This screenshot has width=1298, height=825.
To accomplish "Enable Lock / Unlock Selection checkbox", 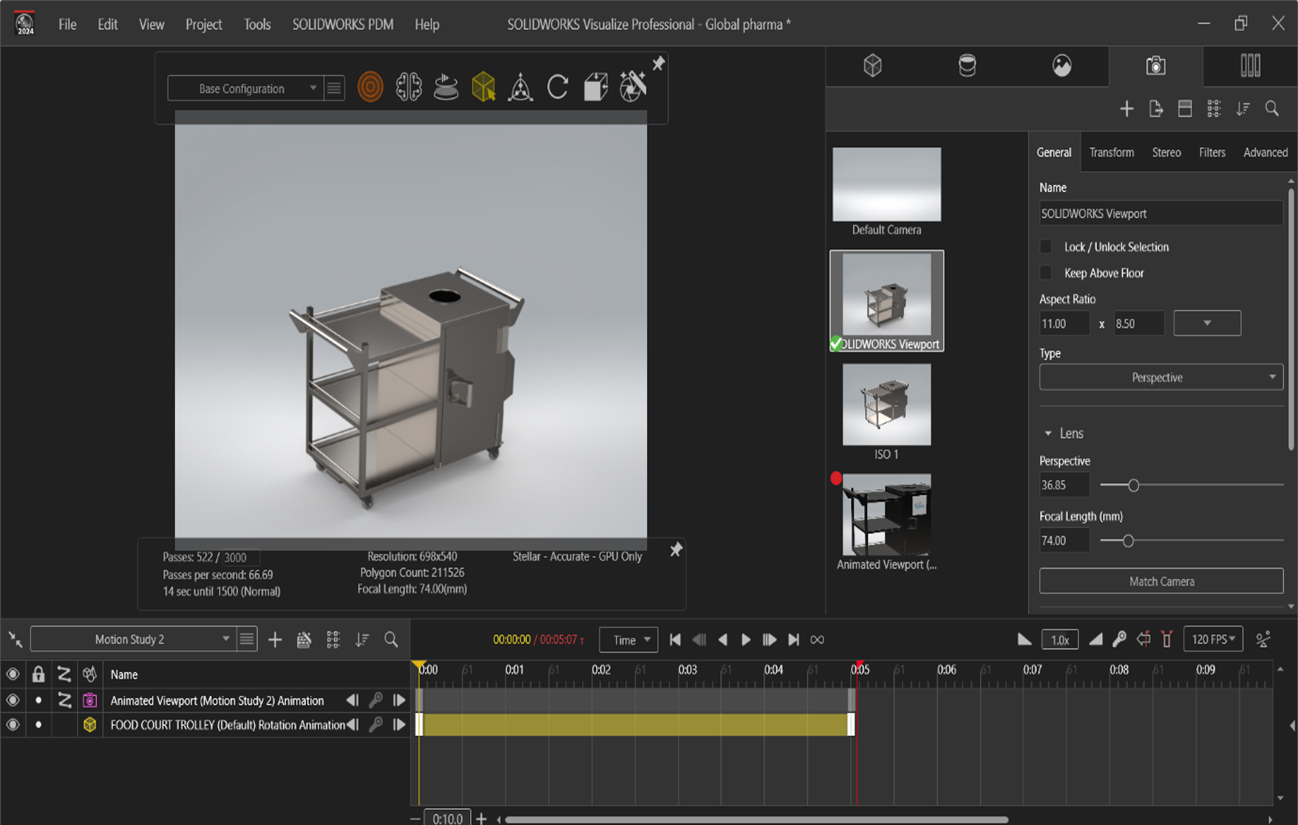I will click(1046, 247).
